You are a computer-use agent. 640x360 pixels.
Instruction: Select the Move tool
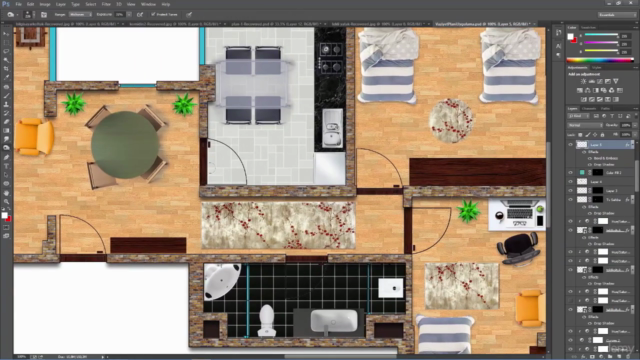[6, 33]
